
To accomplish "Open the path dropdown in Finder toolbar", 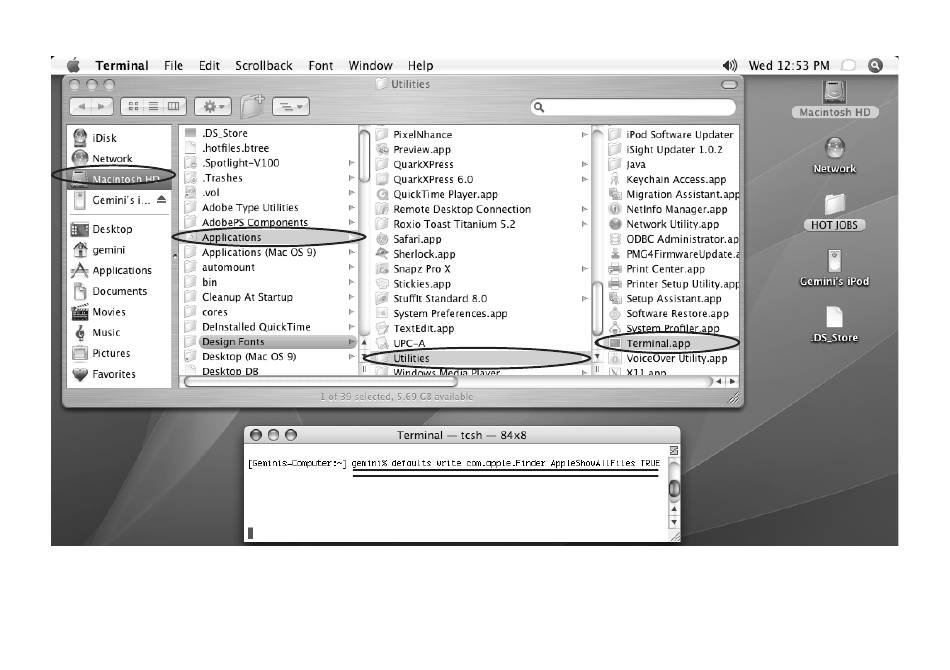I will pos(291,107).
